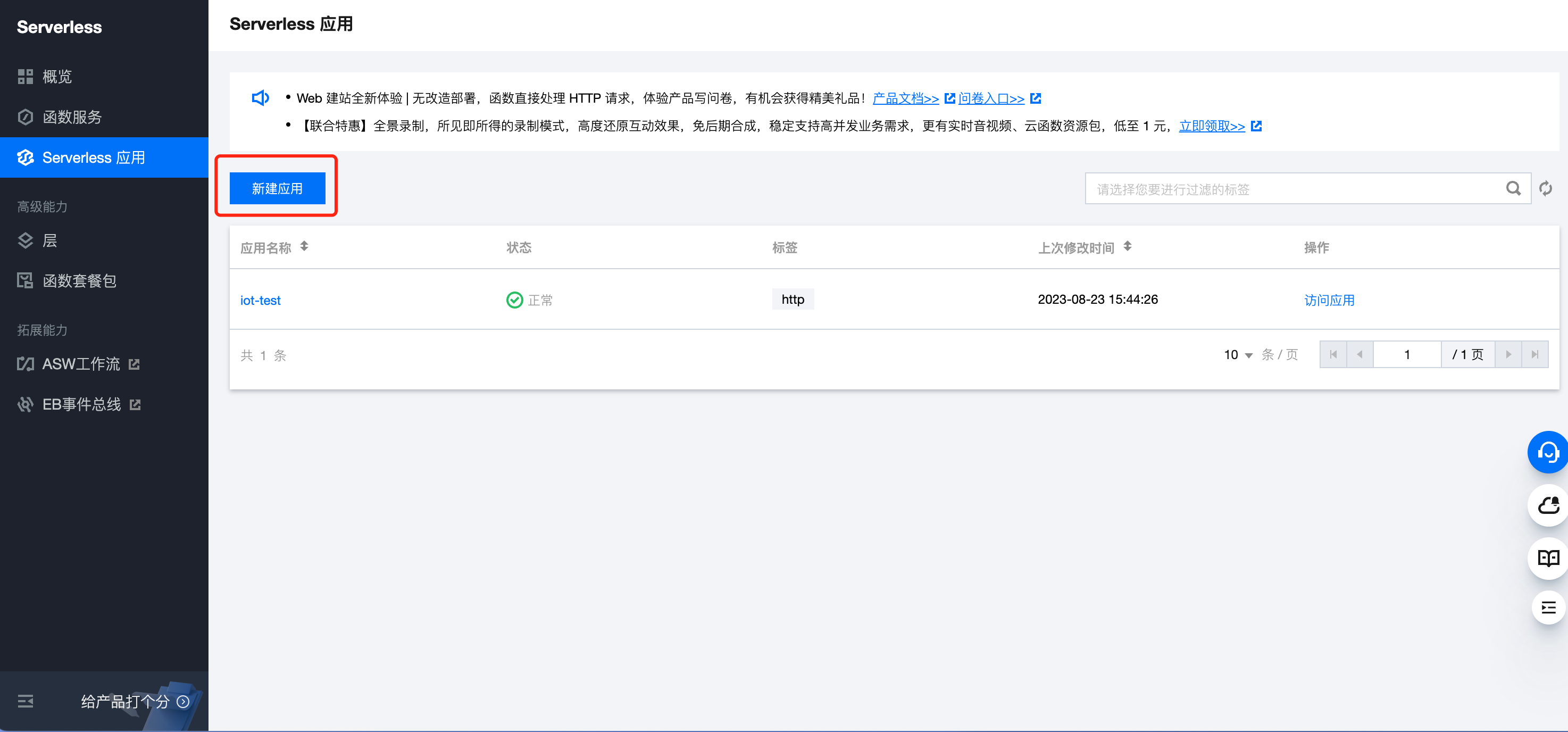This screenshot has width=1568, height=732.
Task: Open 函数服务 in the sidebar
Action: coord(72,117)
